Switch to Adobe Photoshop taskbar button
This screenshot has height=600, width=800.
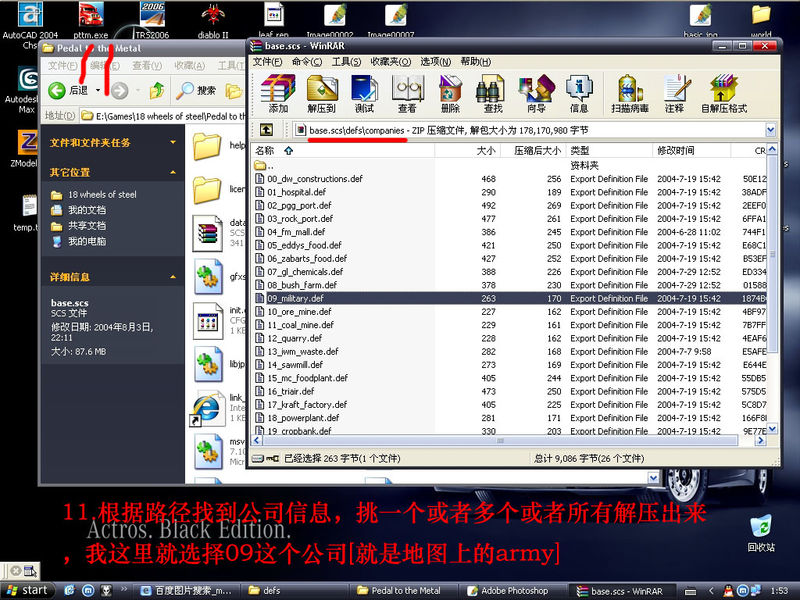[513, 590]
